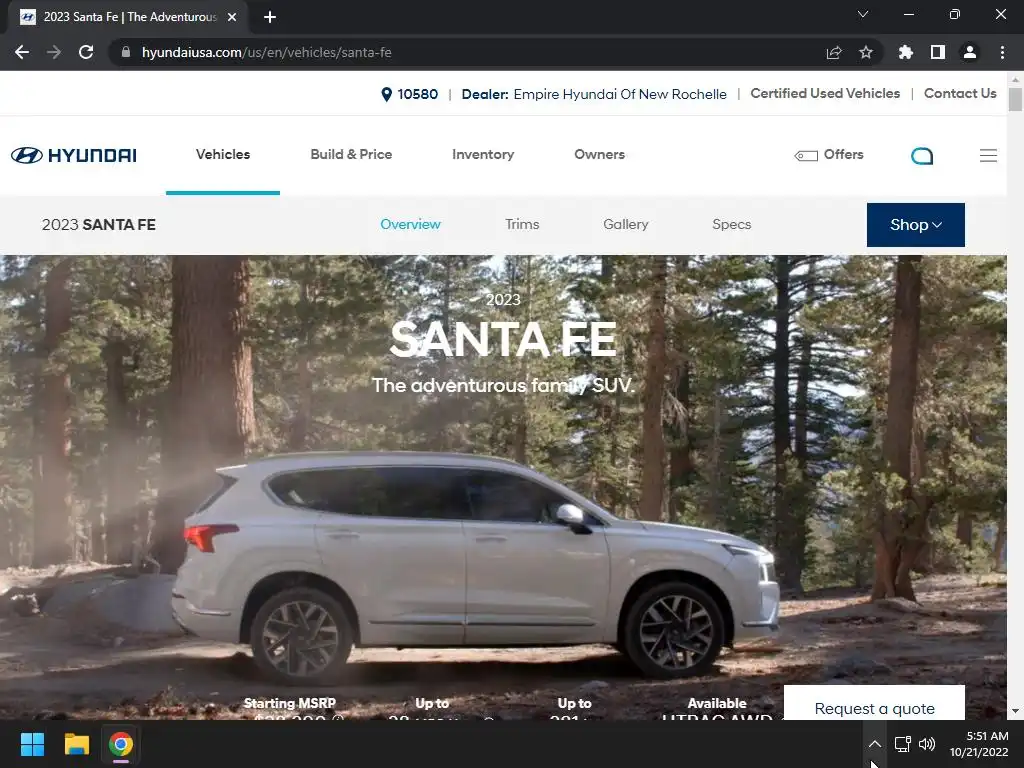Image resolution: width=1024 pixels, height=768 pixels.
Task: Open Chrome three-dot menu
Action: (x=1002, y=52)
